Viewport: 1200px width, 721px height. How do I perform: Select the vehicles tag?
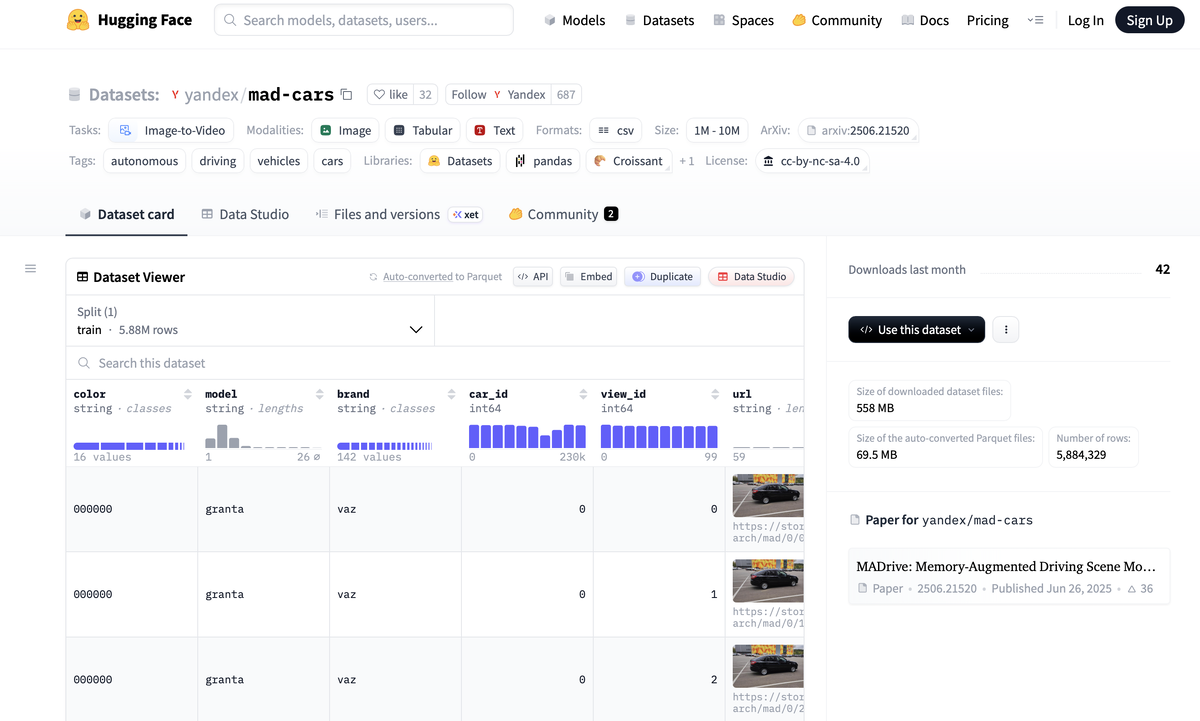coord(278,161)
